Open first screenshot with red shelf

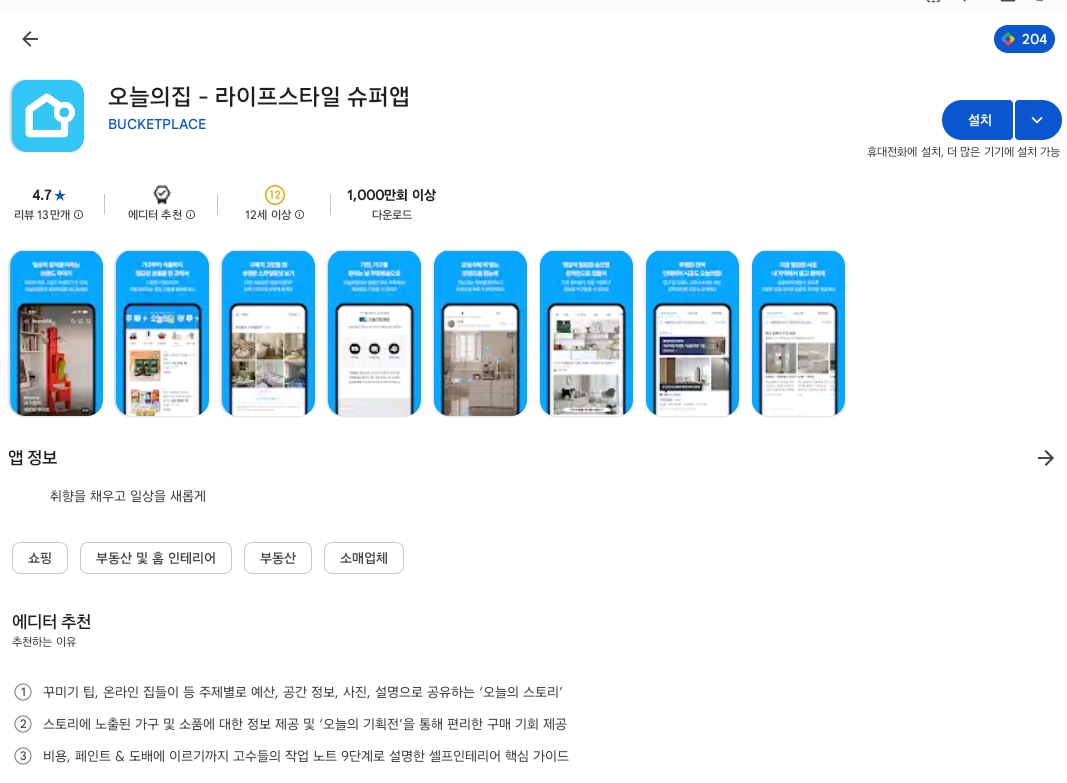[x=56, y=333]
